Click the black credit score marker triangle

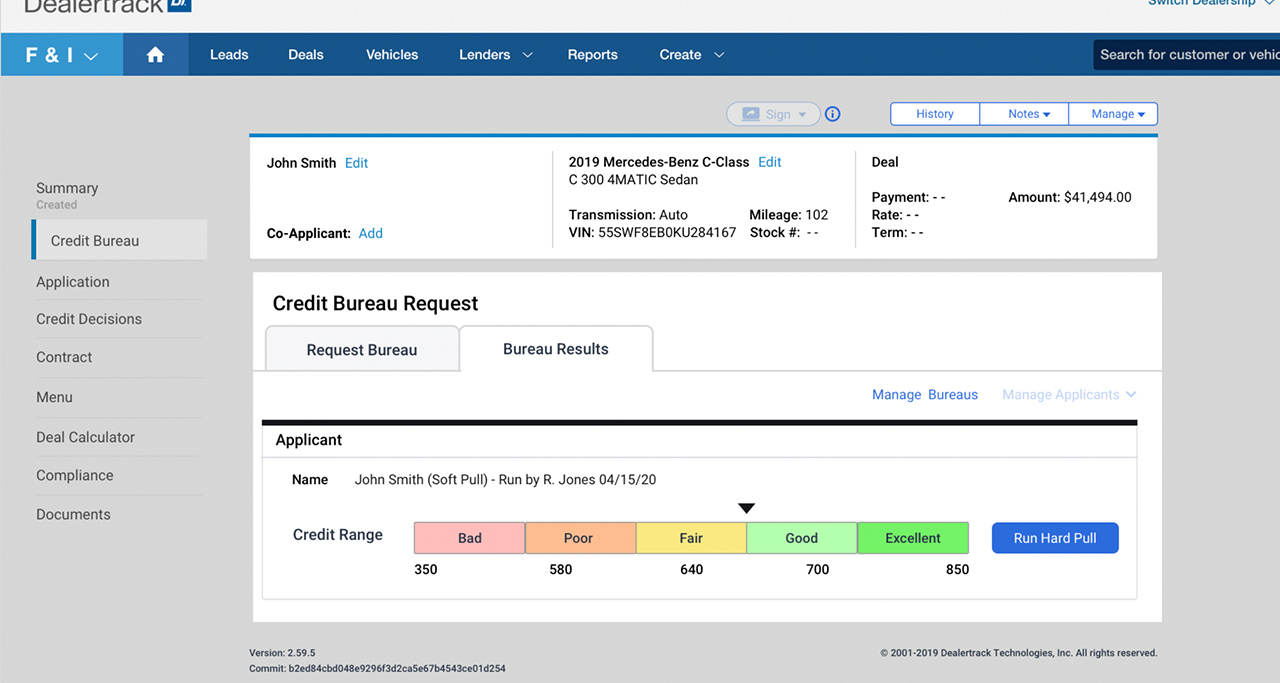[x=746, y=509]
